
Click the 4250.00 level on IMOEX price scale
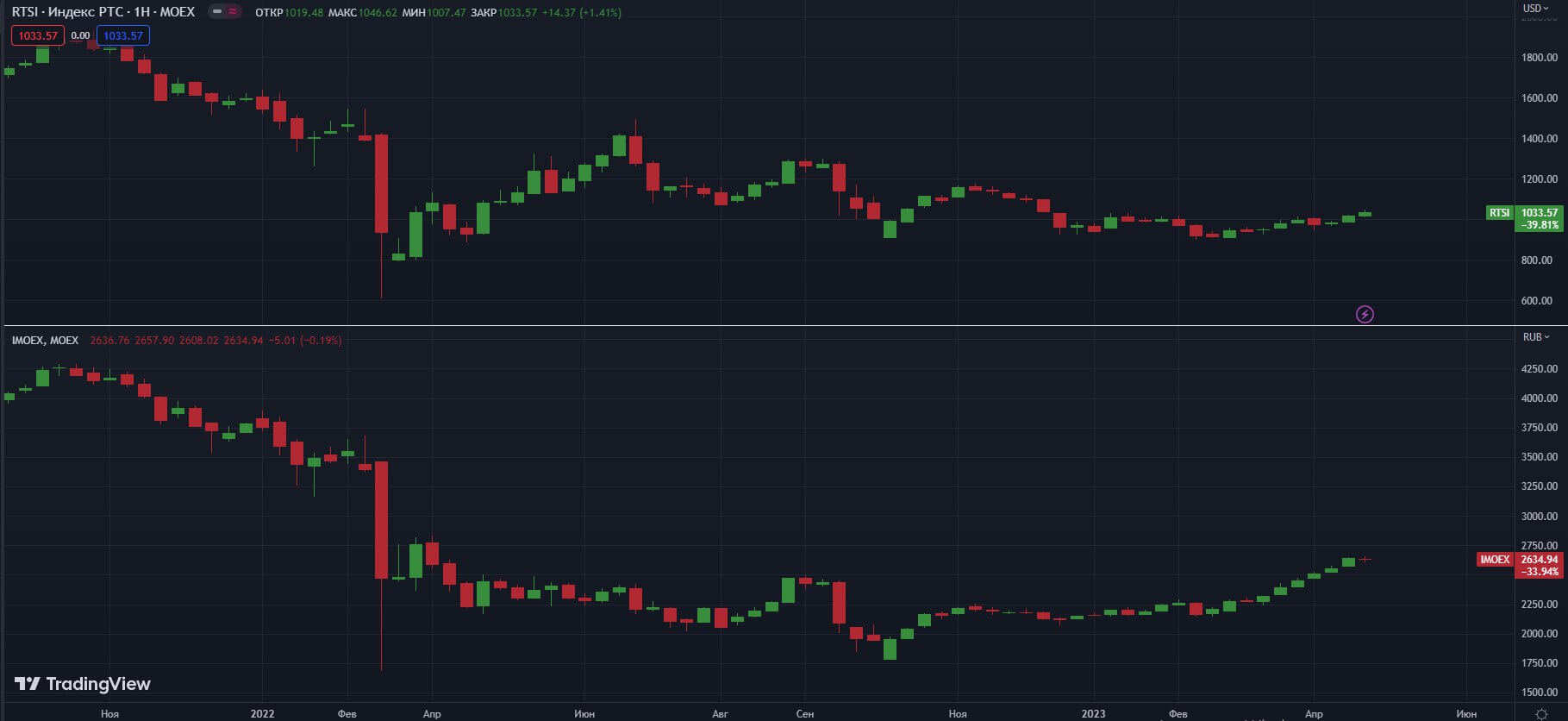1540,369
